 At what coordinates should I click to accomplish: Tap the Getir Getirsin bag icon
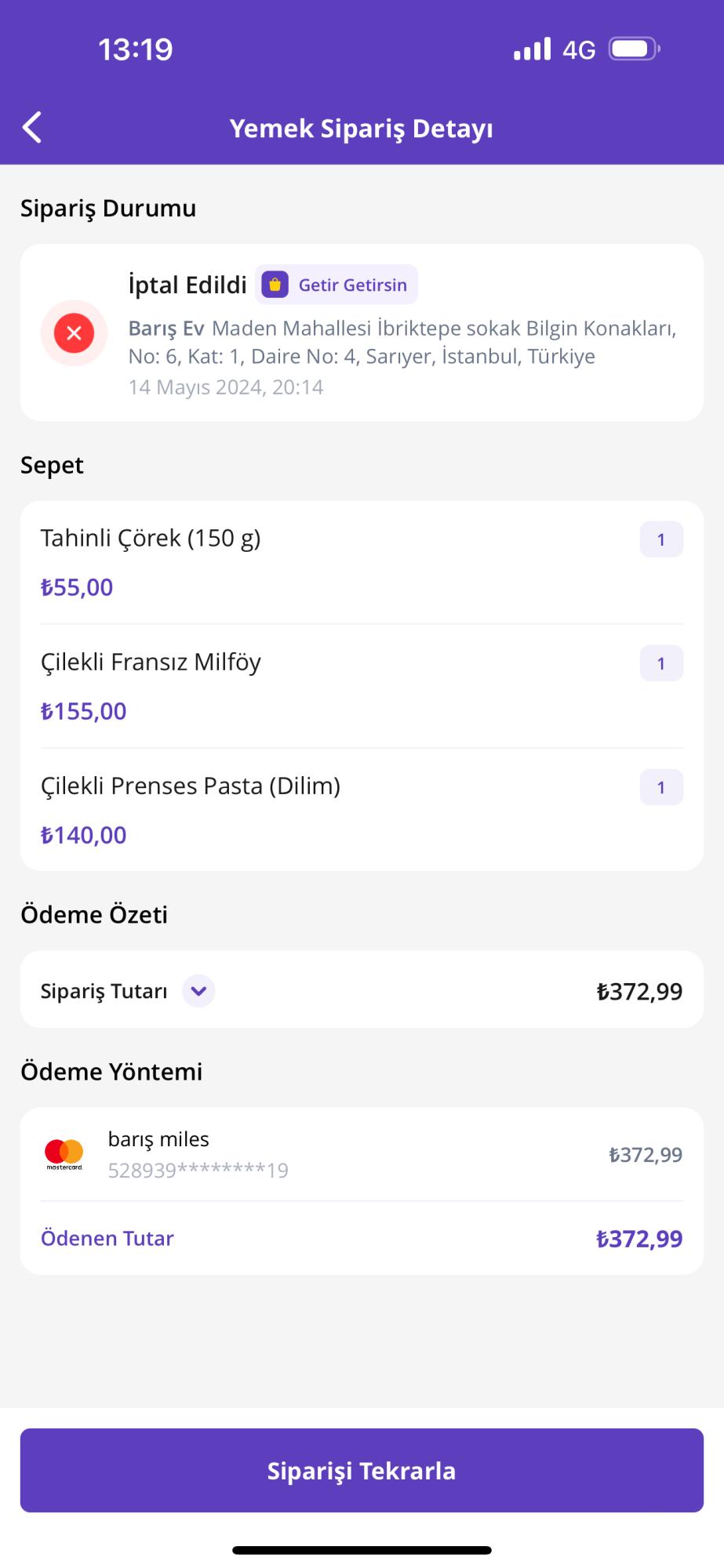[275, 285]
